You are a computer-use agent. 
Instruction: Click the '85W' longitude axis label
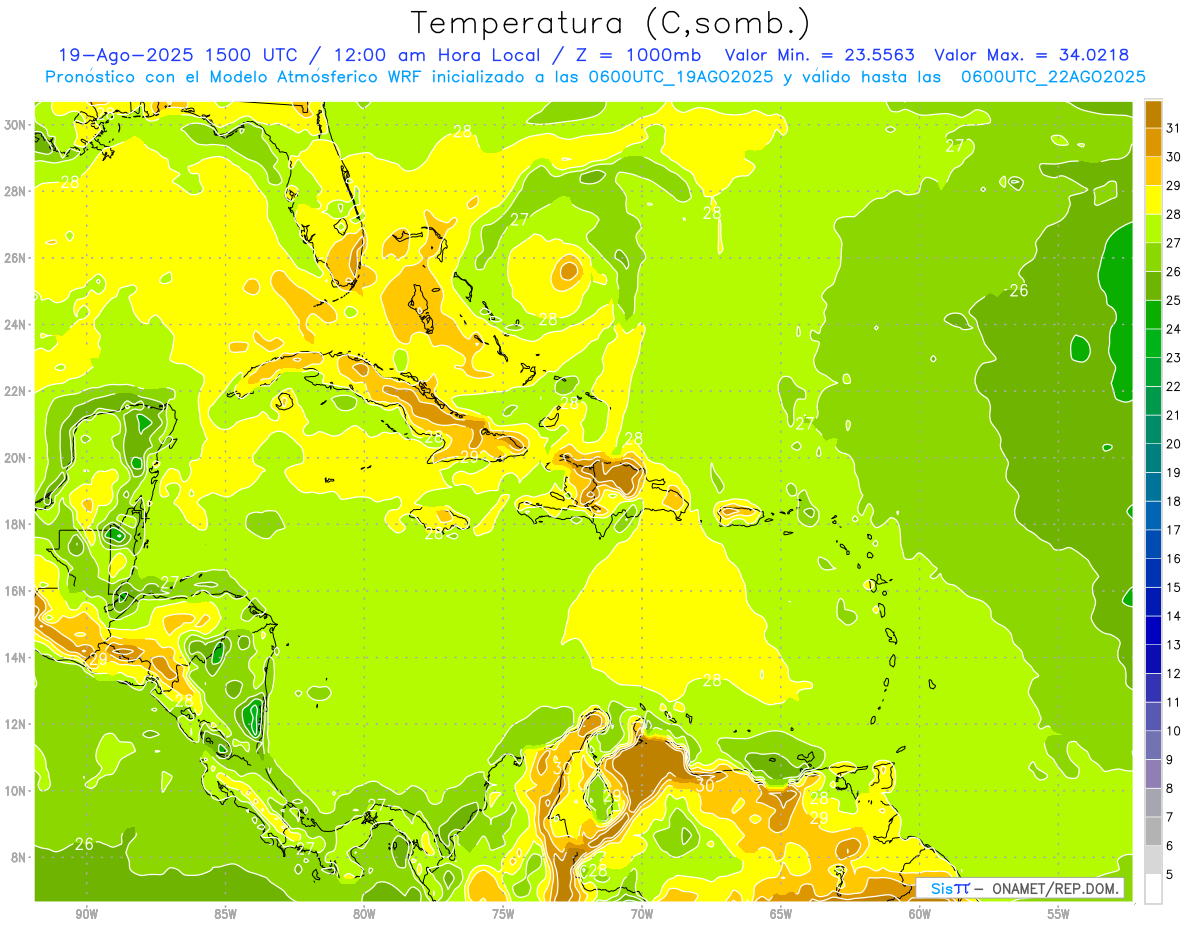tap(225, 914)
